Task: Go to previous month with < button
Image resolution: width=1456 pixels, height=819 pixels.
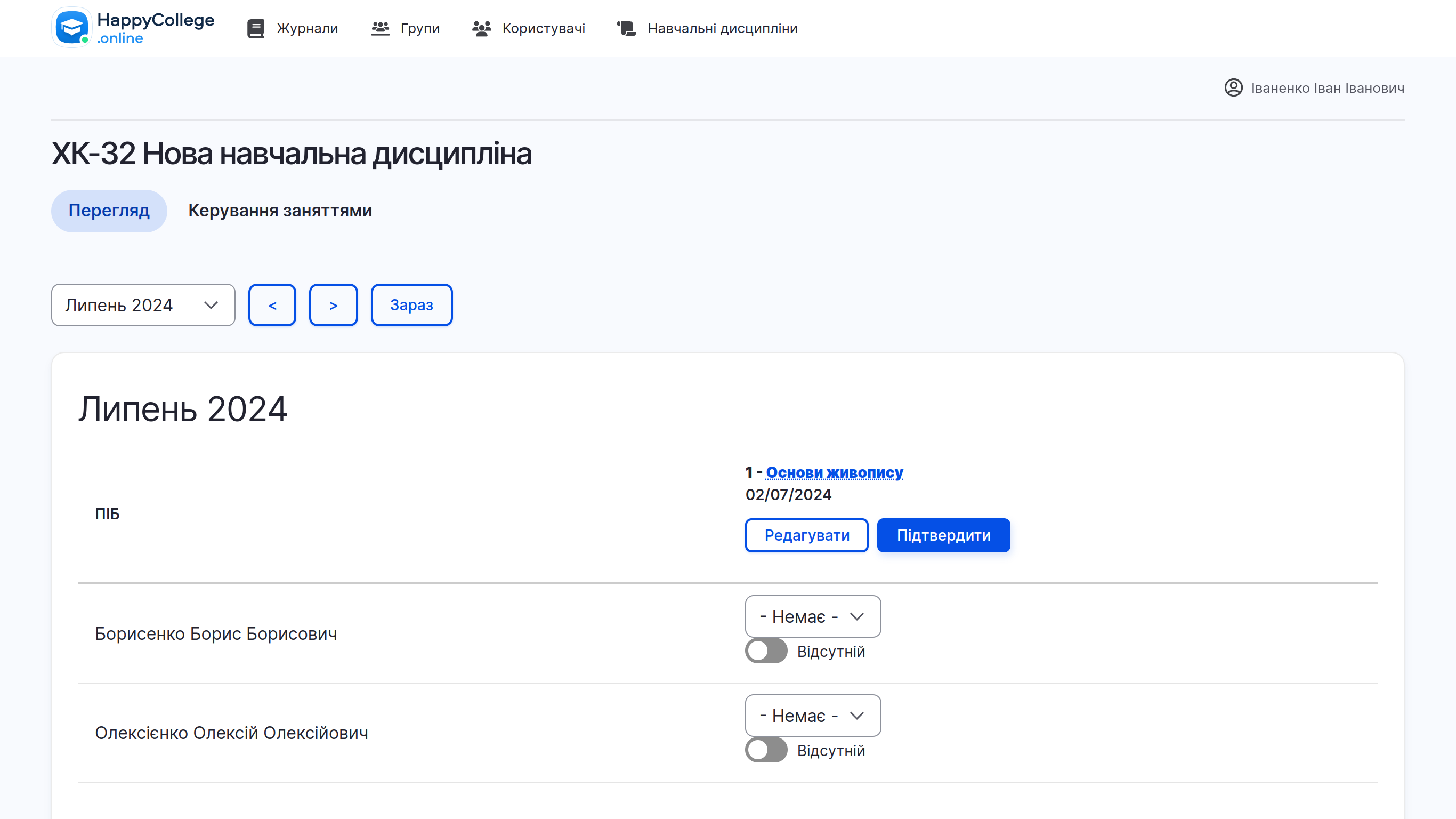Action: click(272, 305)
